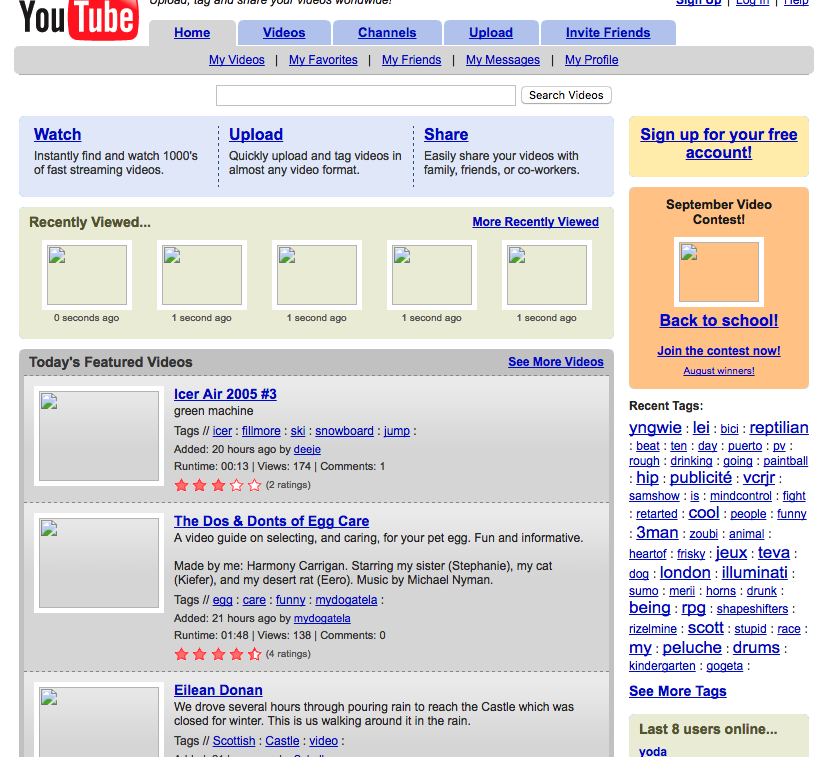Select the drums recent tag

[756, 647]
